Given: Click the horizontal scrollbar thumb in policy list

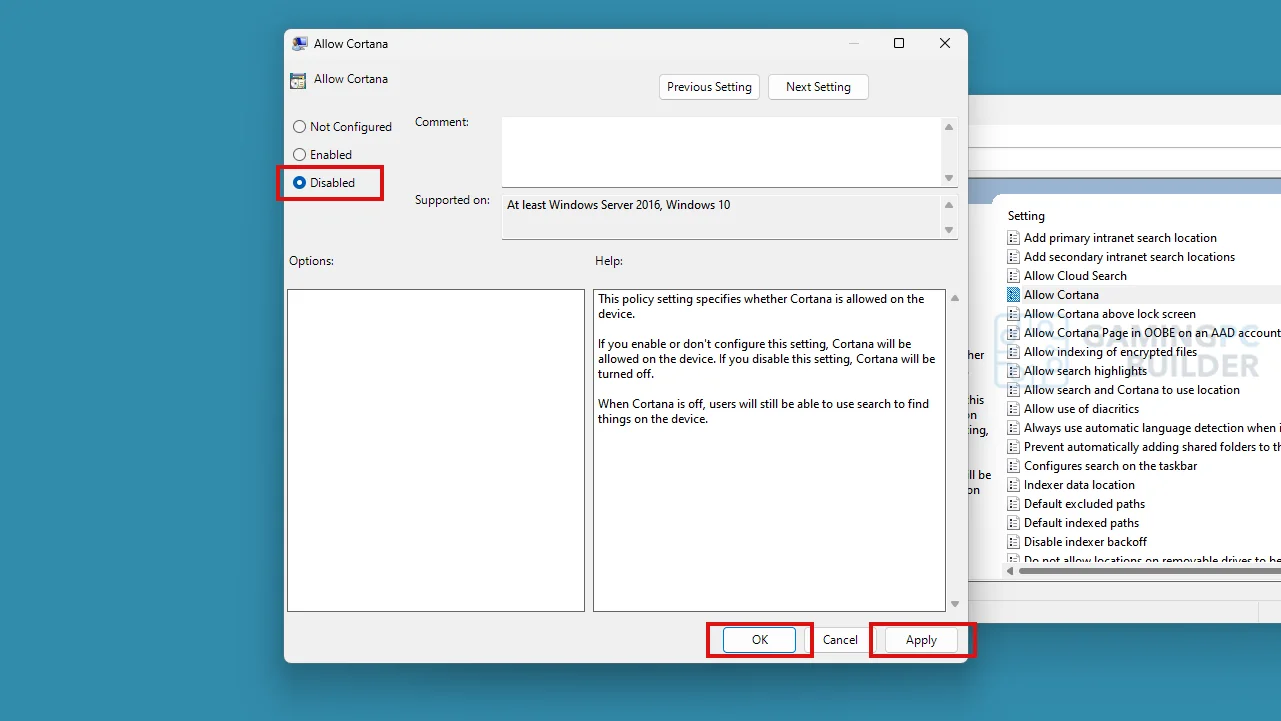Looking at the screenshot, I should (x=1150, y=571).
